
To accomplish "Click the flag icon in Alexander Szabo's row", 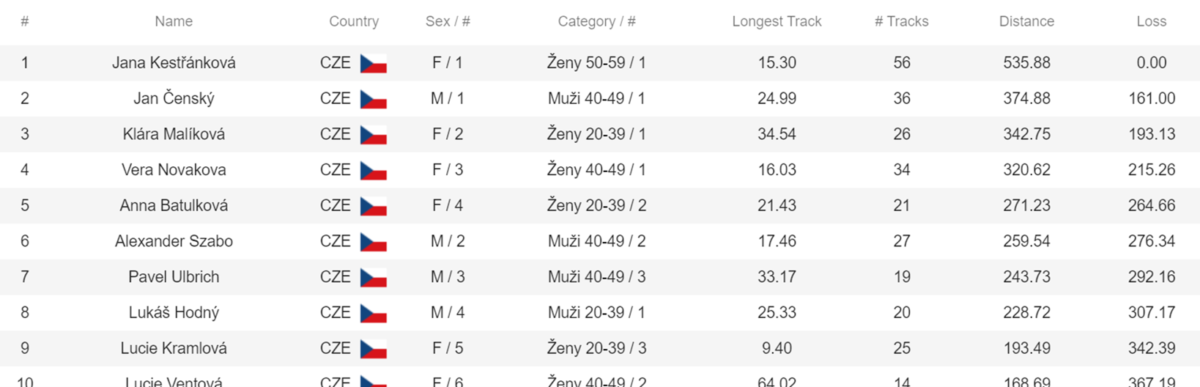I will (x=373, y=242).
